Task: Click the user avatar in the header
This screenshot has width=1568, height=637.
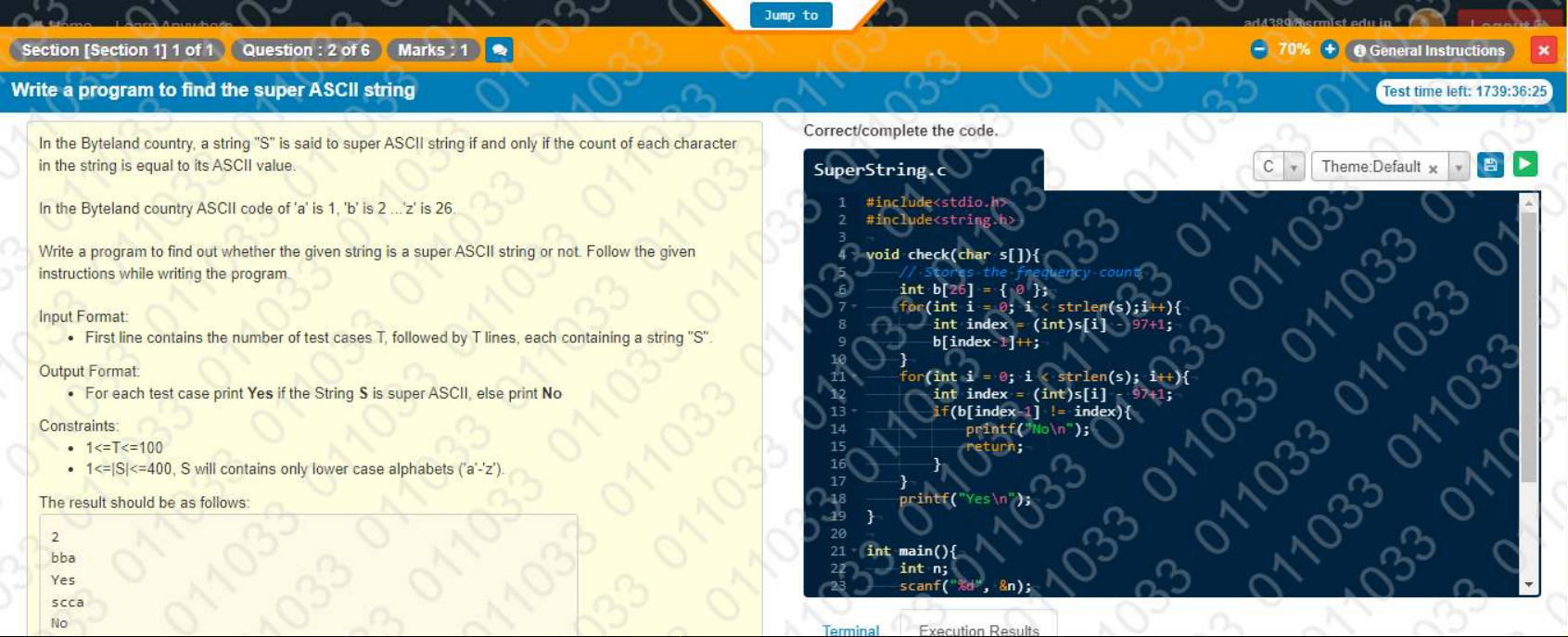Action: tap(1425, 20)
